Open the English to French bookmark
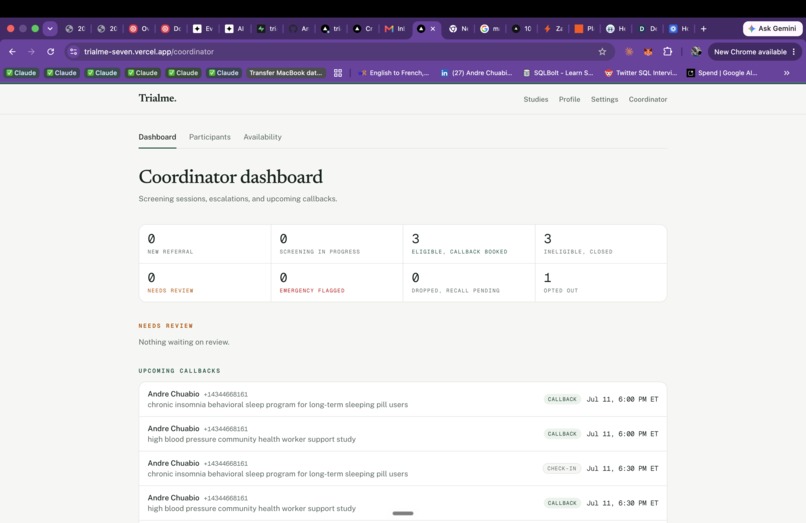 point(394,73)
